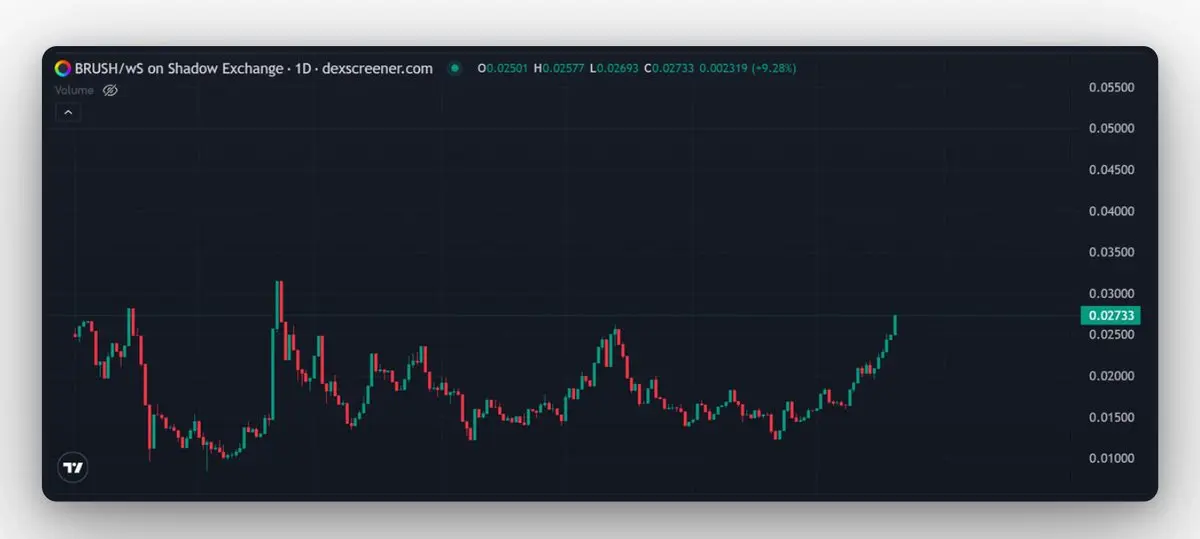Click the low value L0.02693
Image resolution: width=1200 pixels, height=539 pixels.
tap(614, 68)
